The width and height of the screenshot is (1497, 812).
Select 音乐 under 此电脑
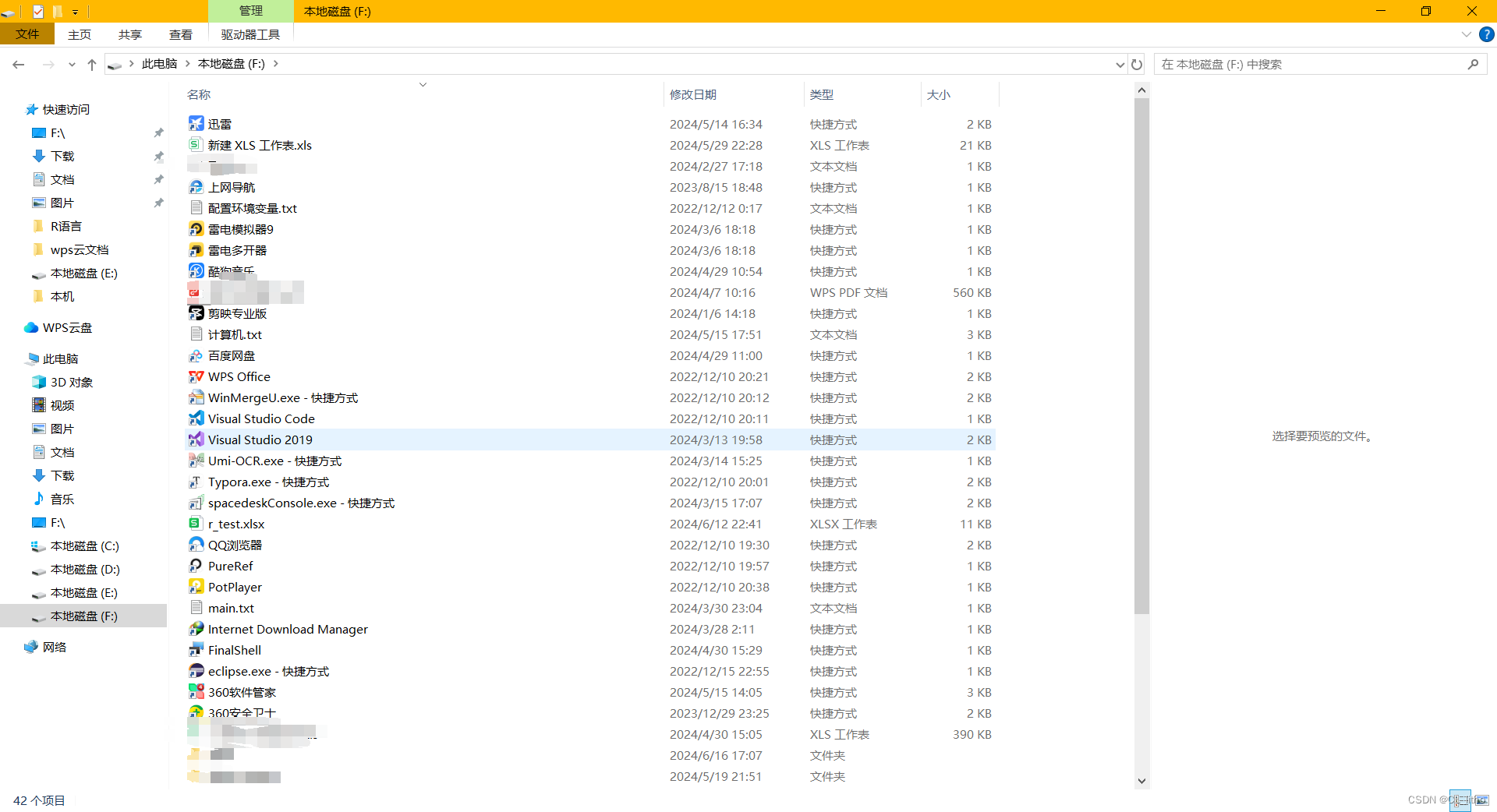[x=62, y=500]
